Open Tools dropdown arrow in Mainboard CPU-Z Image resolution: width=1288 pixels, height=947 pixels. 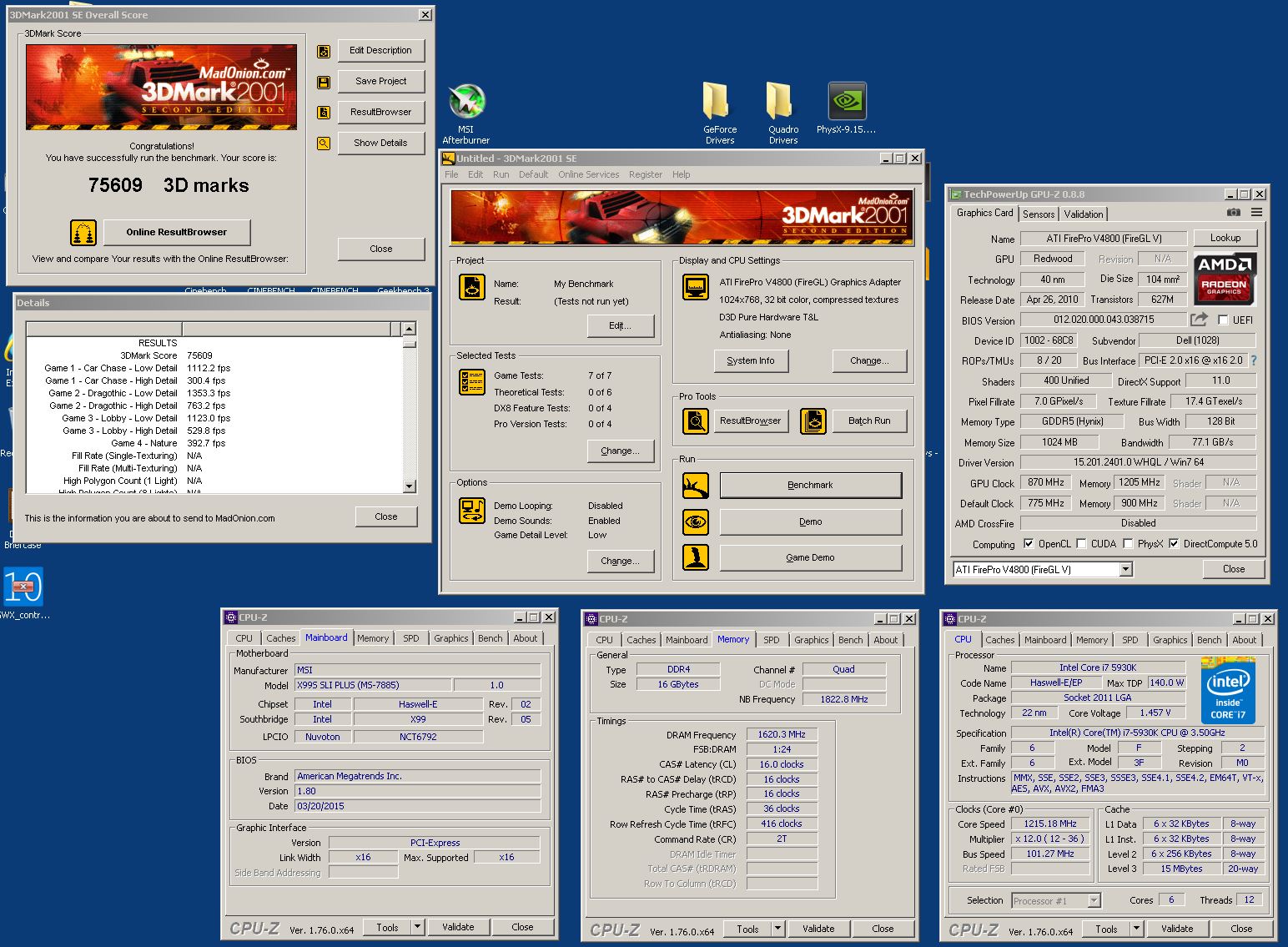coord(418,926)
